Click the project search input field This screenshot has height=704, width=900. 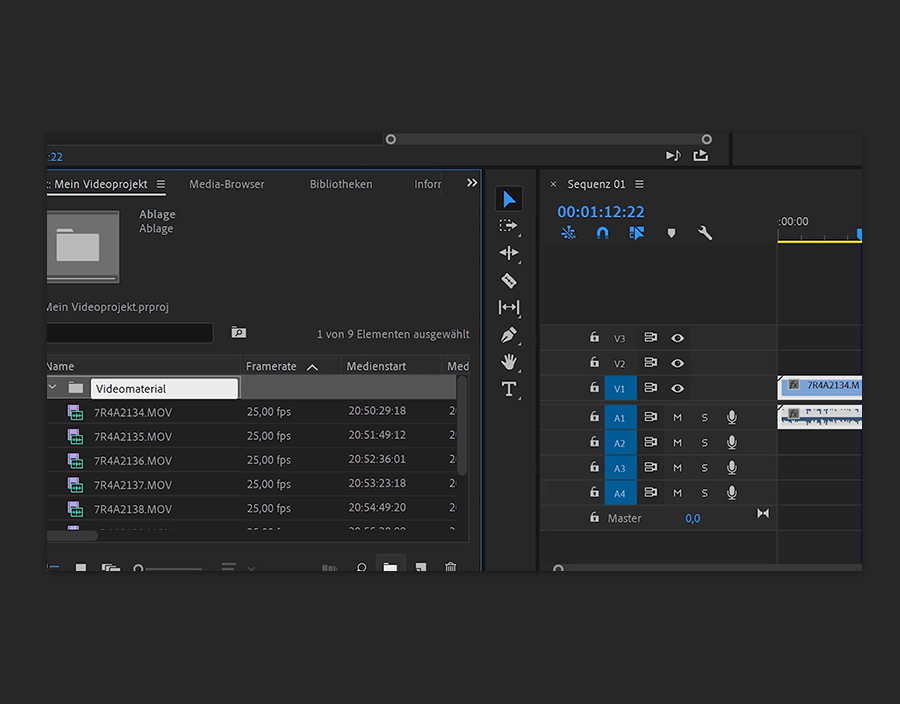pos(130,333)
